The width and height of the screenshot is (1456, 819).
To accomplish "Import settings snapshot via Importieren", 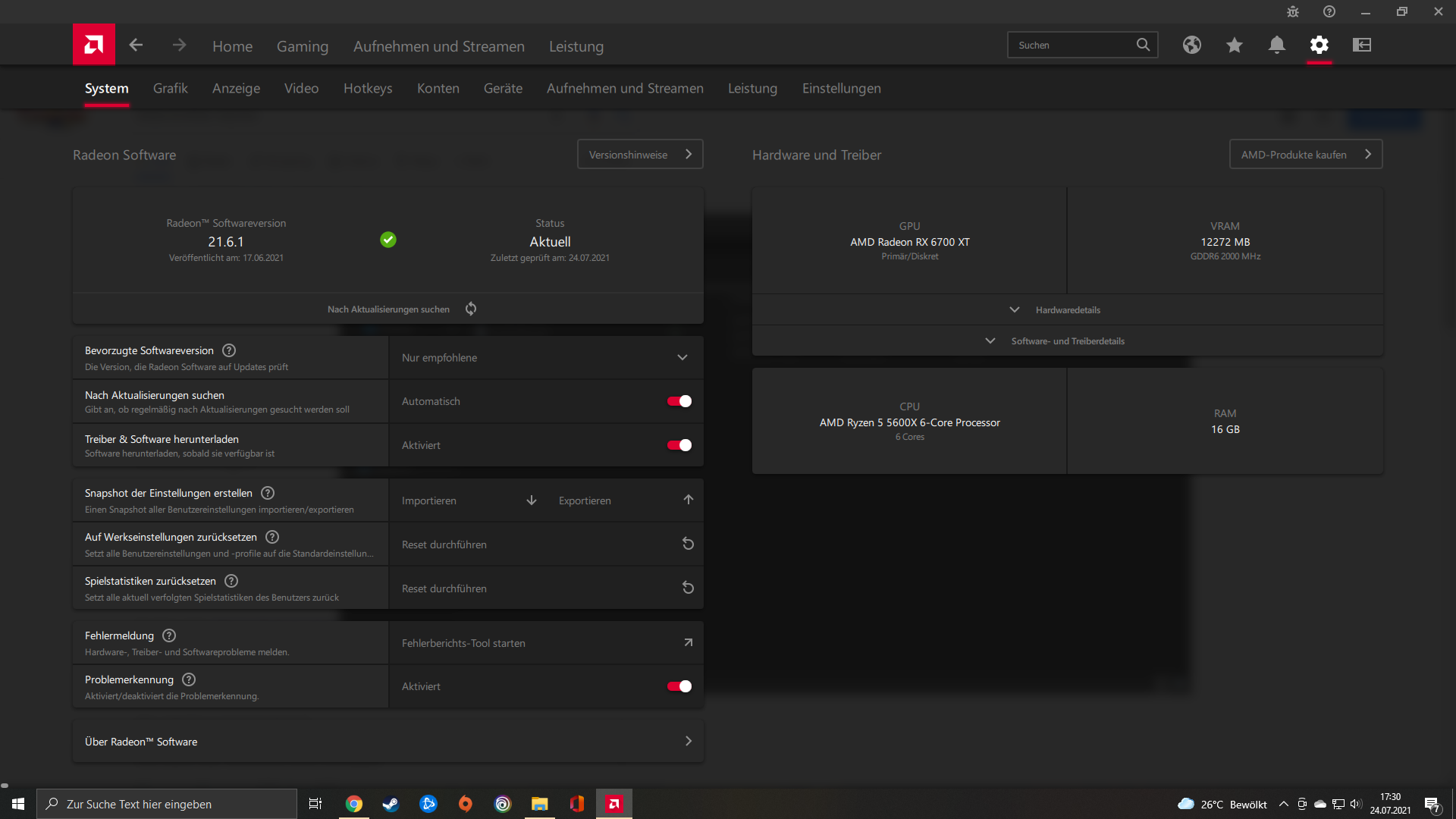I will 469,500.
